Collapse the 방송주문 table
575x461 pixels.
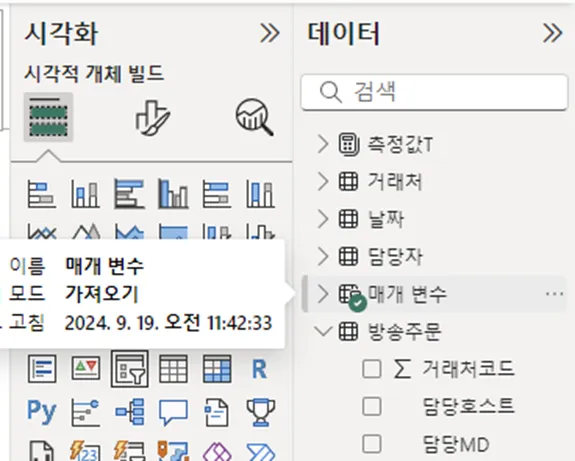tap(323, 332)
